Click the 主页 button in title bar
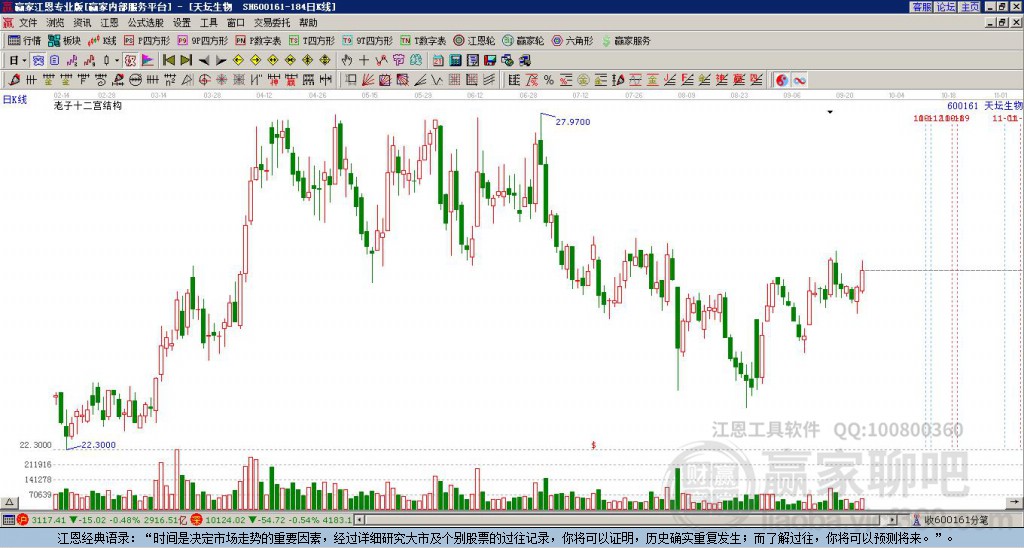This screenshot has width=1024, height=548. pyautogui.click(x=970, y=7)
